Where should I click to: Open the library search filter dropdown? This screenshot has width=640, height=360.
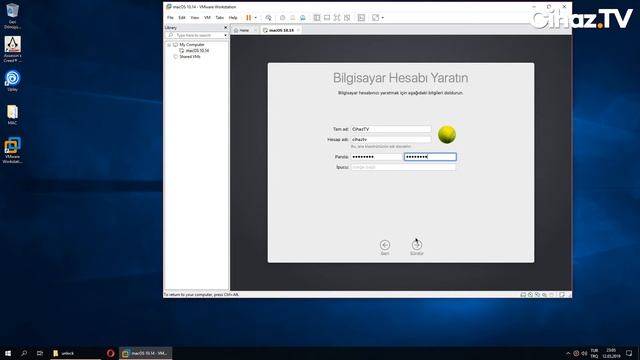coord(225,36)
